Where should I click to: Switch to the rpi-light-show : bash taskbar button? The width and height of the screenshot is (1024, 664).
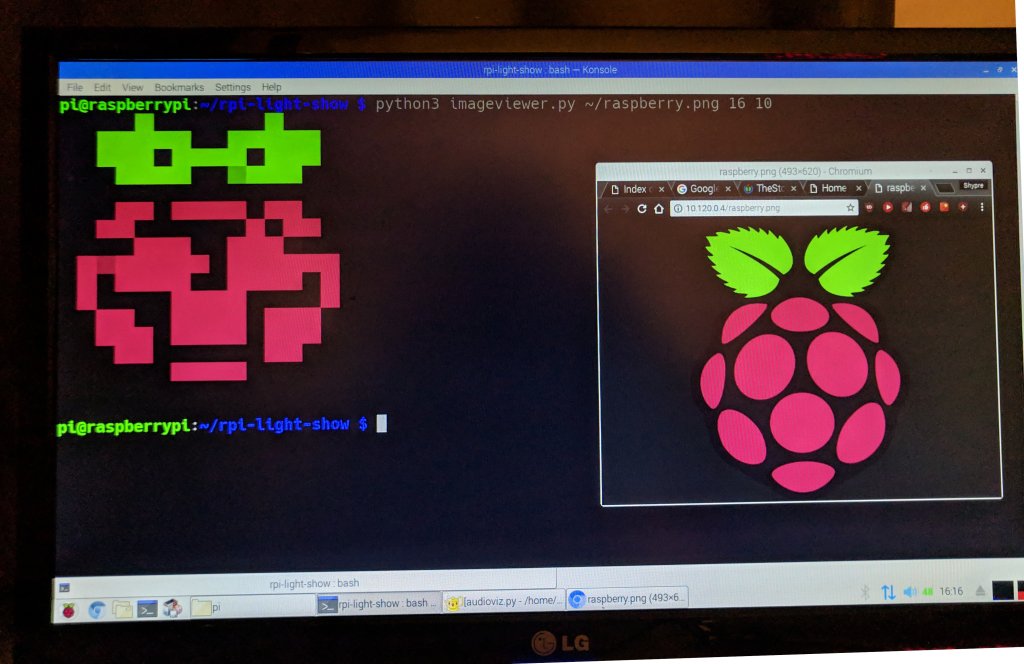(x=377, y=604)
